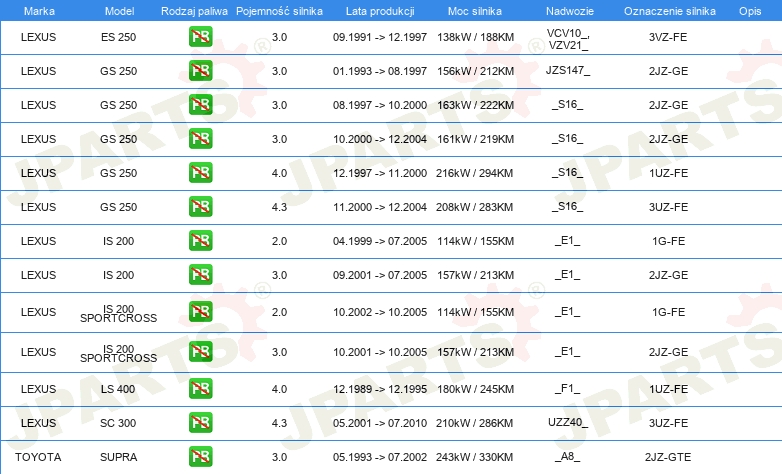The image size is (782, 474).
Task: Click the fuel icon for GS 250 163kW / 222KM
Action: 200,105
